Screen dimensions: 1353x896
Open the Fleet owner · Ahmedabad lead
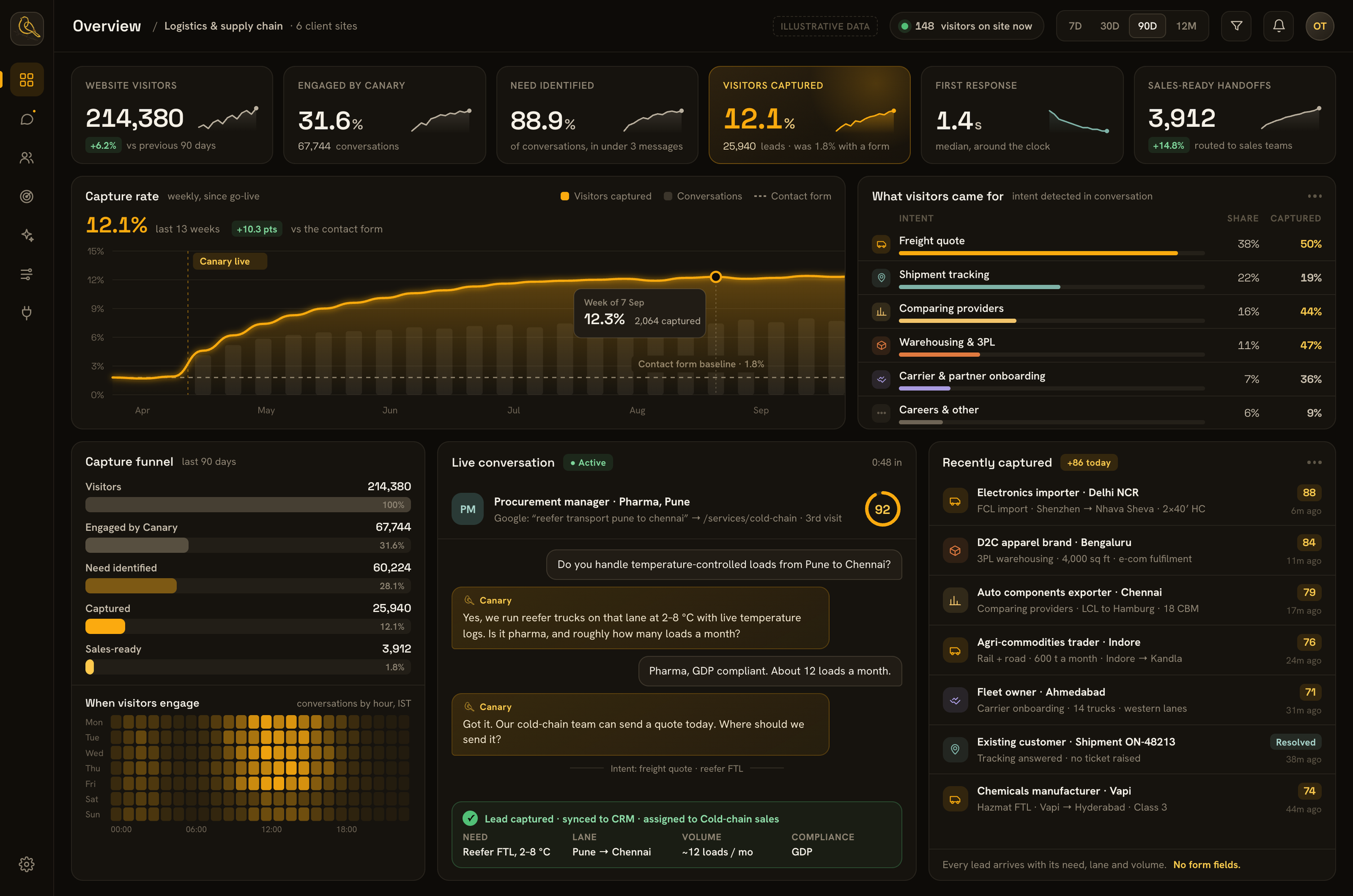coord(1131,700)
